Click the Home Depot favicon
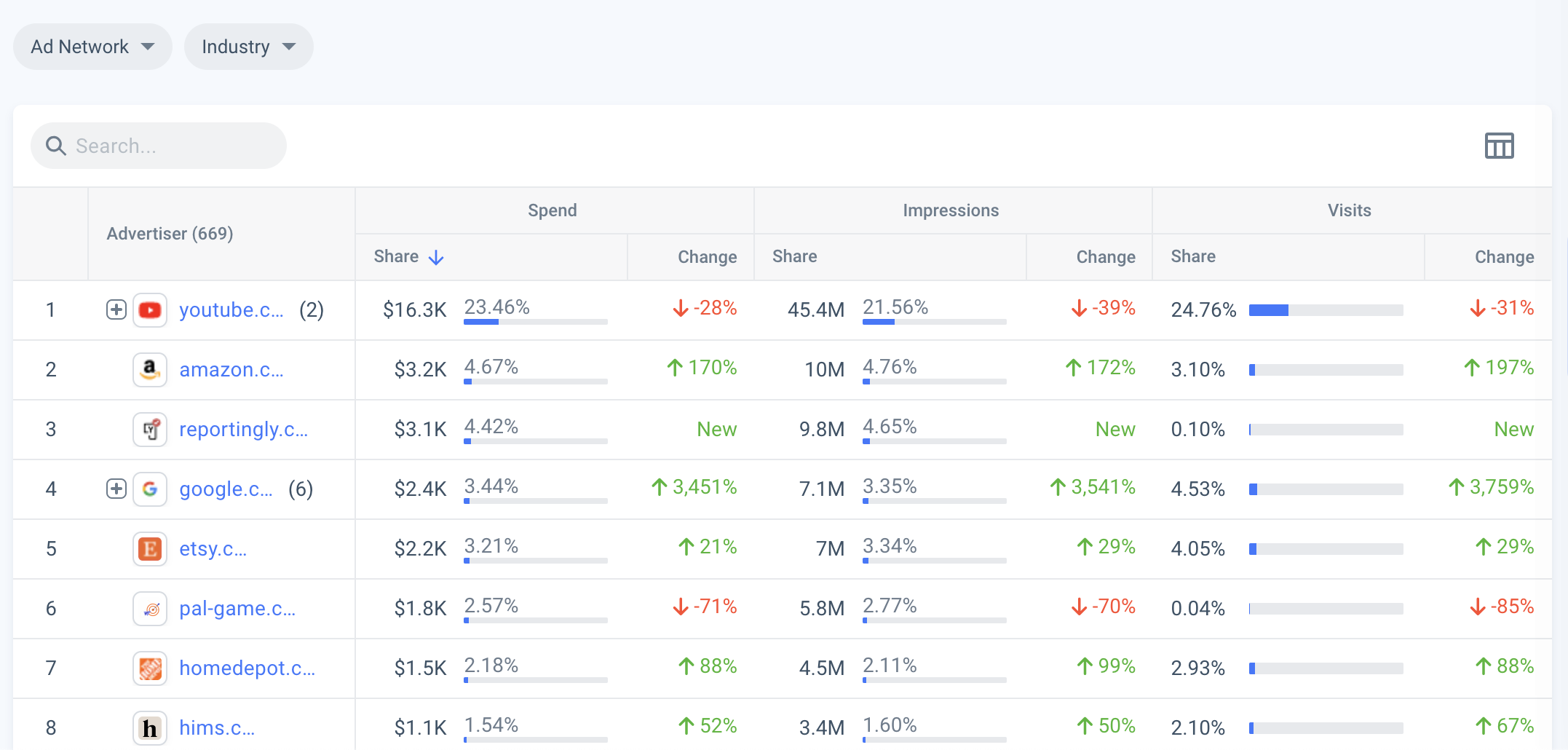The image size is (1568, 750). 150,668
